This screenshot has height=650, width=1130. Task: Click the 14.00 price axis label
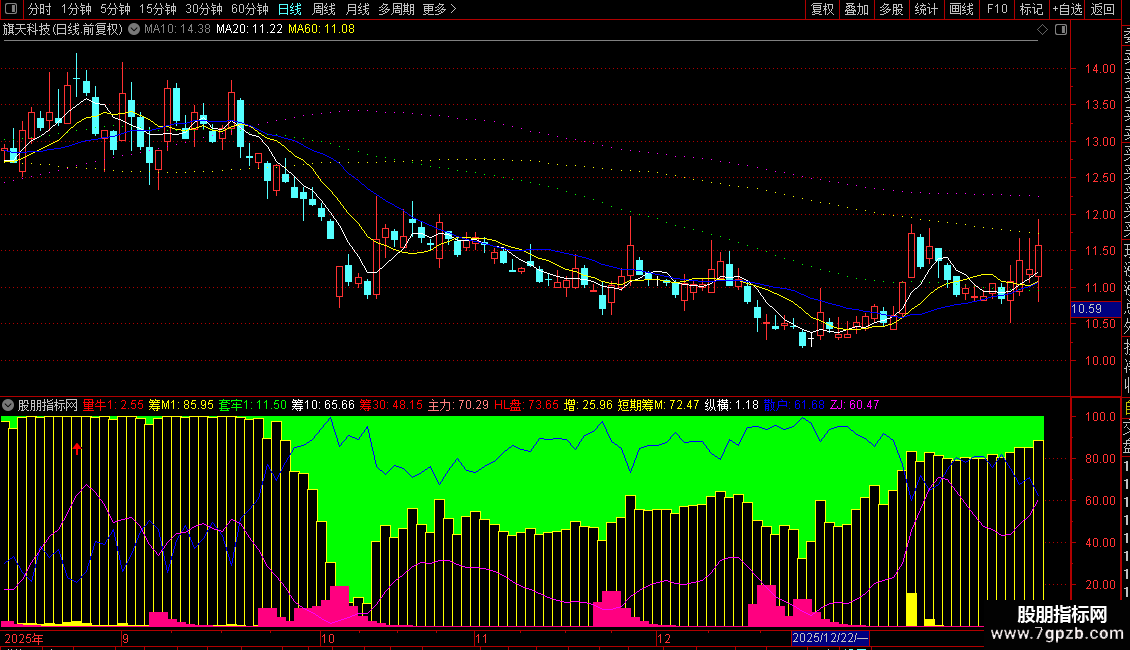click(x=1100, y=68)
